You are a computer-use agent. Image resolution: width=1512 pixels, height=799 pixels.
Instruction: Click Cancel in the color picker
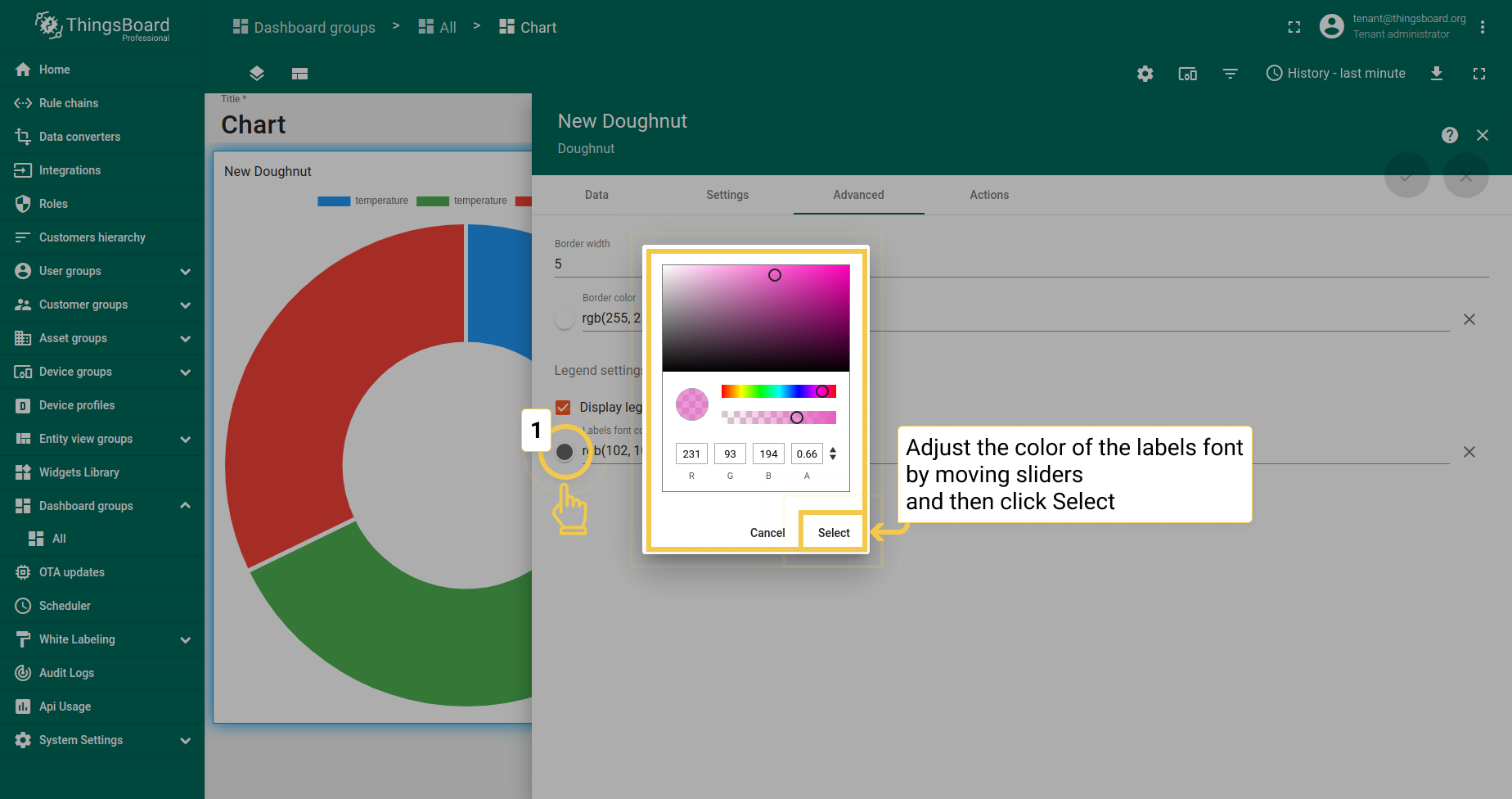click(x=767, y=533)
